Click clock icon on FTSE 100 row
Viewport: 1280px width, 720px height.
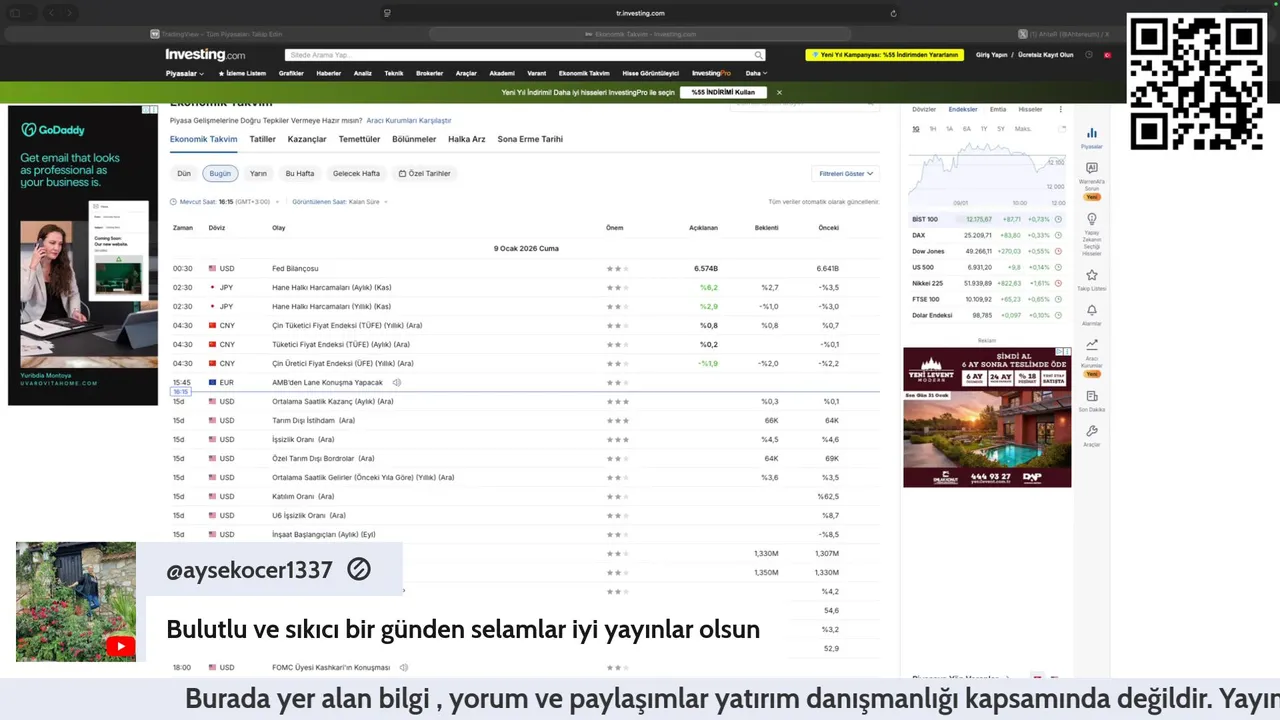point(1058,299)
